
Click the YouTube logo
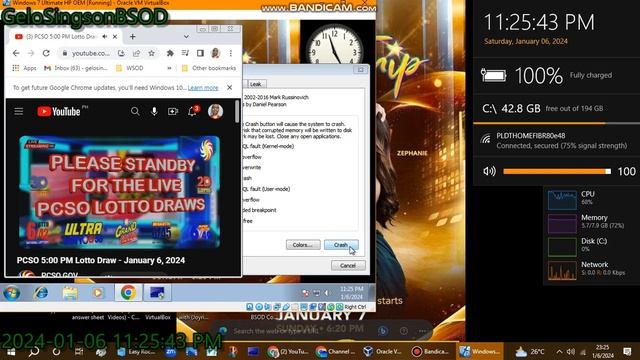pyautogui.click(x=59, y=111)
